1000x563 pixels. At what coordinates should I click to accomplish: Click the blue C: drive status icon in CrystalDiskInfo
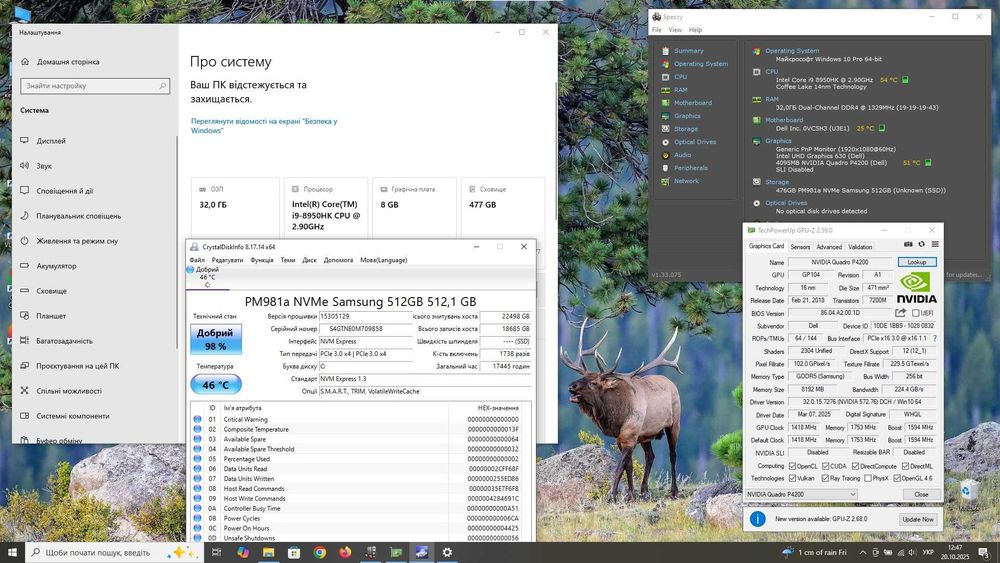click(190, 270)
